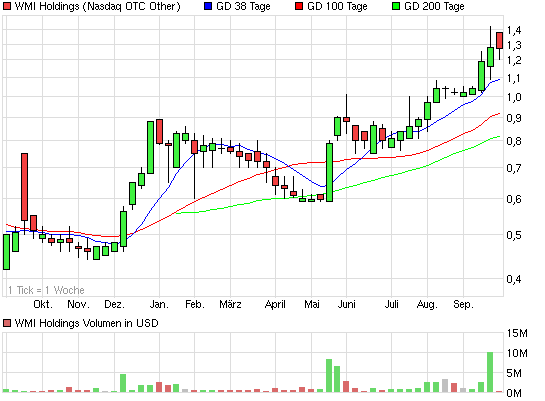Image resolution: width=545 pixels, height=401 pixels.
Task: Click the 'Okt.' axis label
Action: [x=43, y=304]
